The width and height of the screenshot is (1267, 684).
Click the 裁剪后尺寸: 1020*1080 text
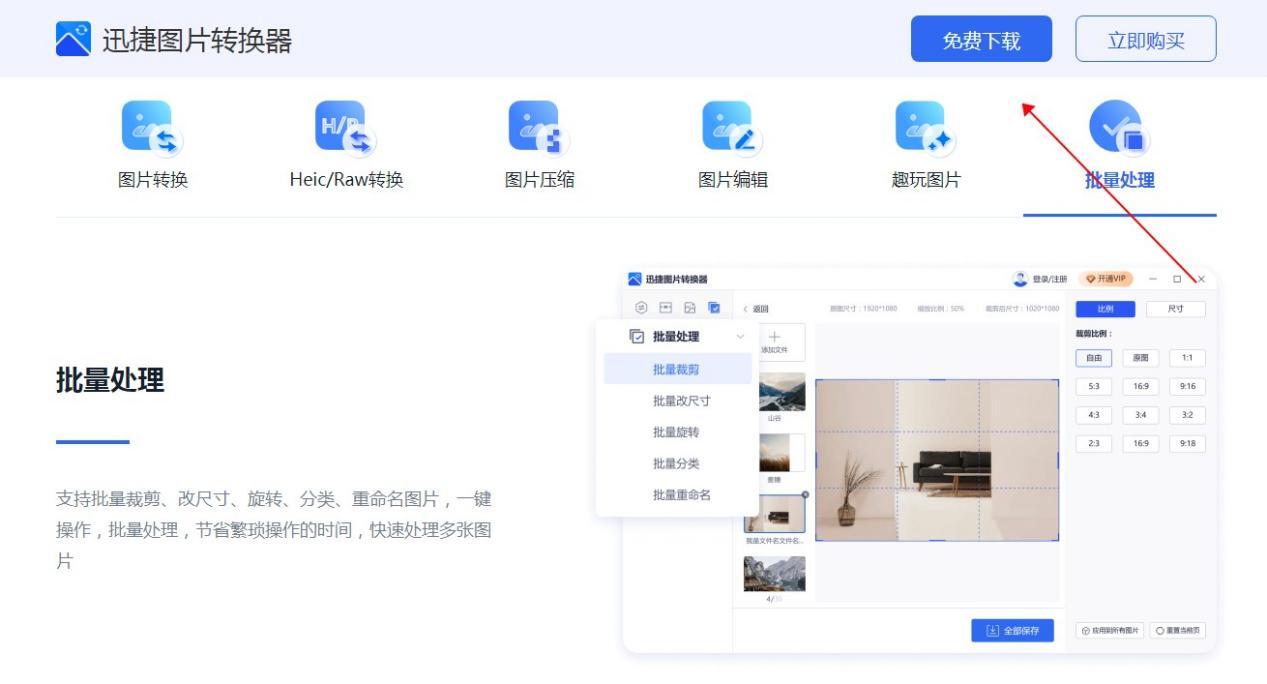(x=1022, y=309)
